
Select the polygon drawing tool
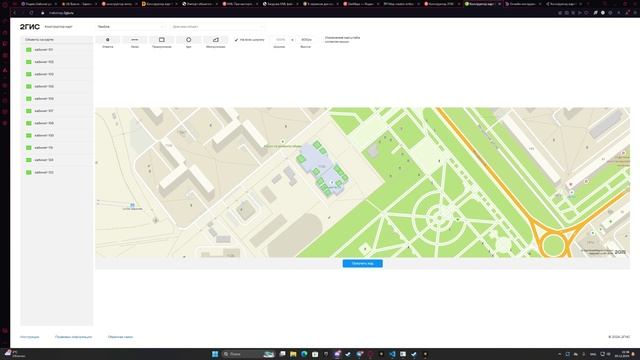216,40
